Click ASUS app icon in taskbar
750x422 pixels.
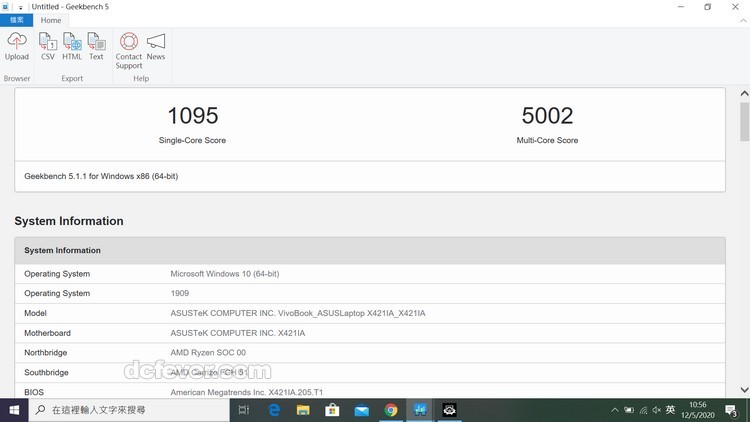tap(449, 410)
